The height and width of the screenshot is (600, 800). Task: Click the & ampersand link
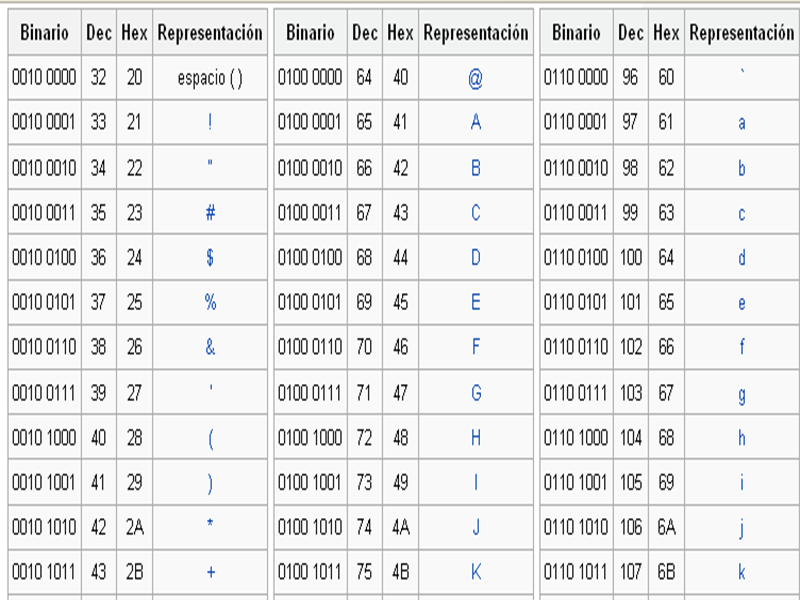pos(210,347)
